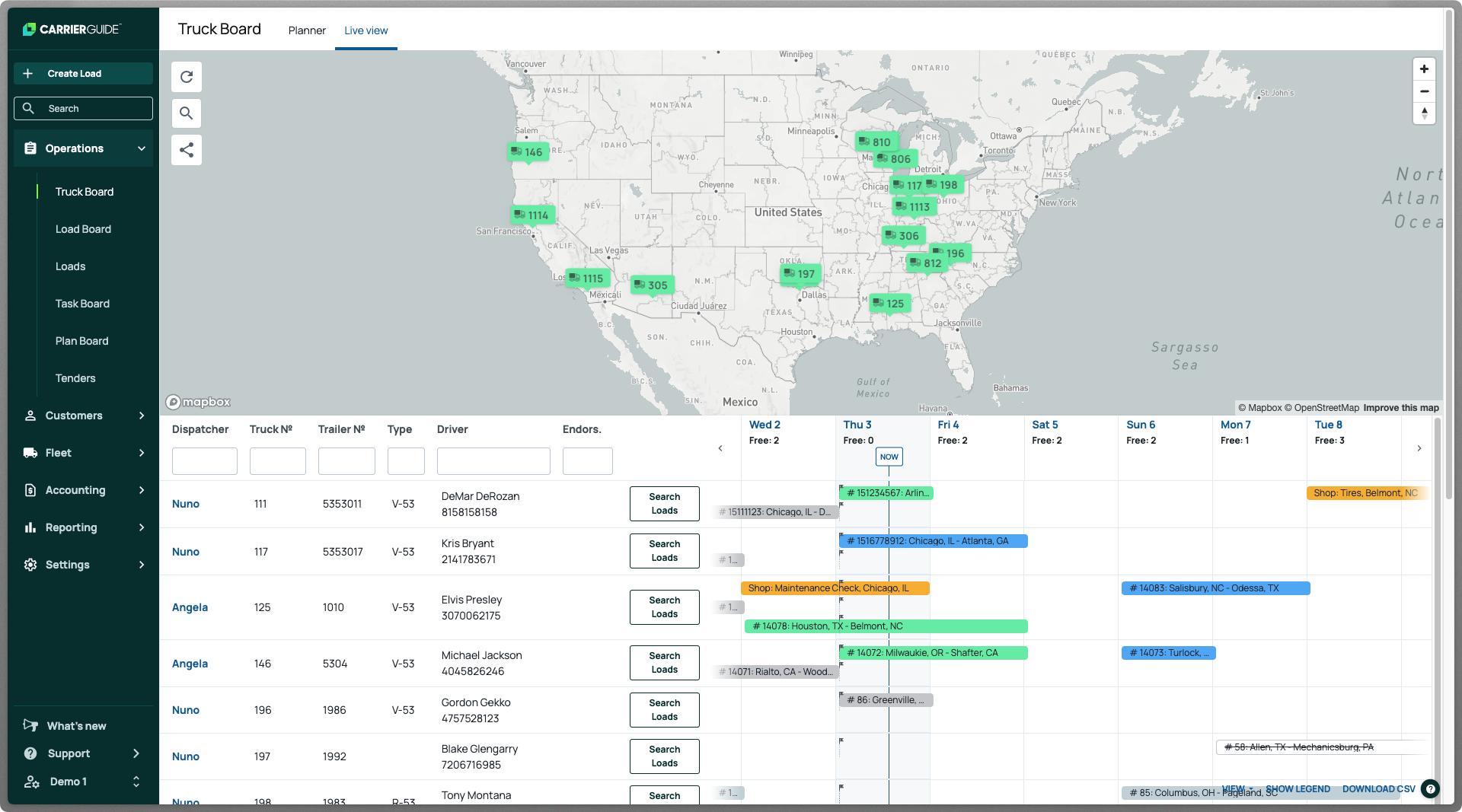
Task: Click truck 305 marker on map
Action: tap(650, 285)
